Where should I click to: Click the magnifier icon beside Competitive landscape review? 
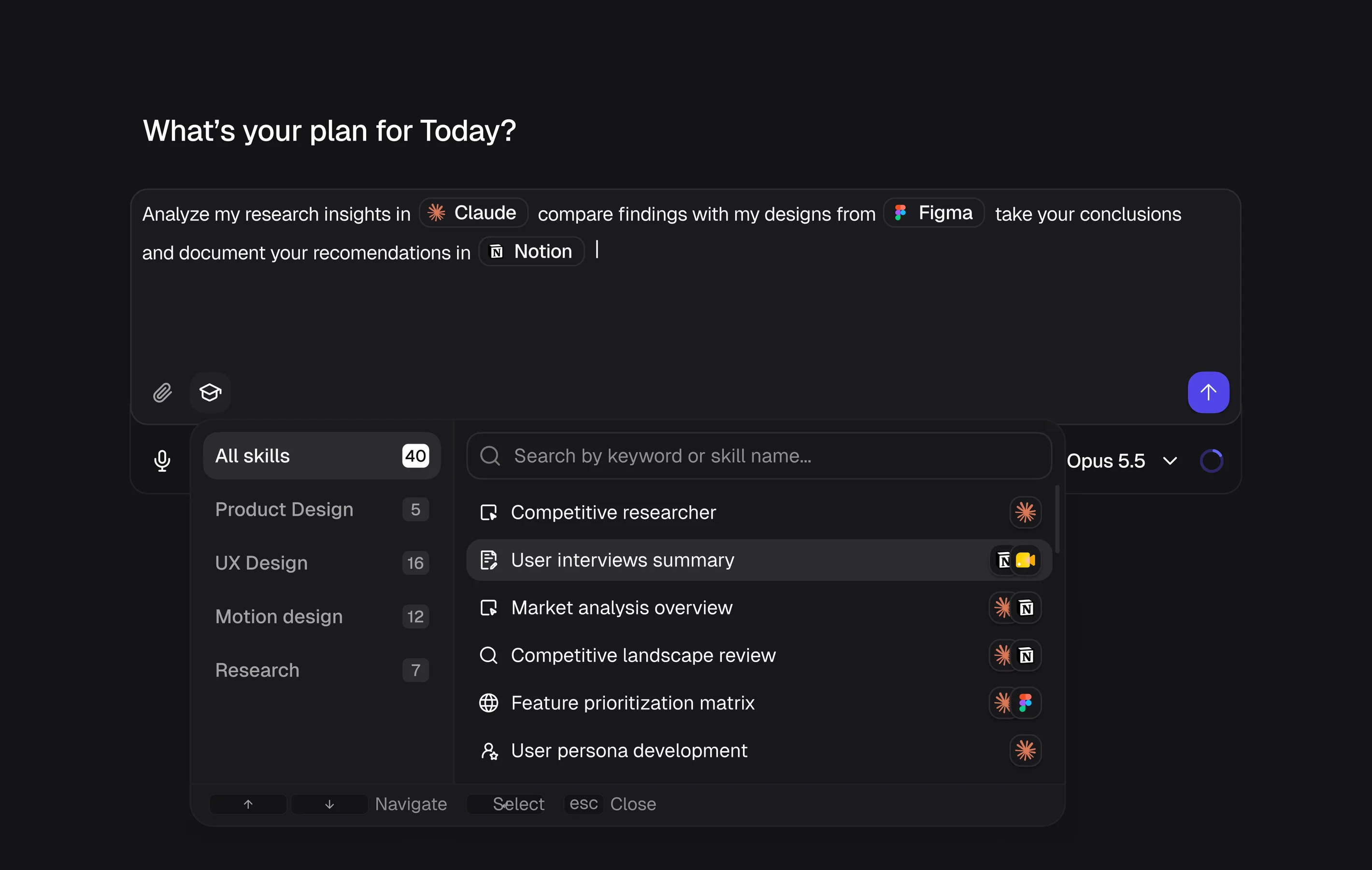tap(489, 655)
